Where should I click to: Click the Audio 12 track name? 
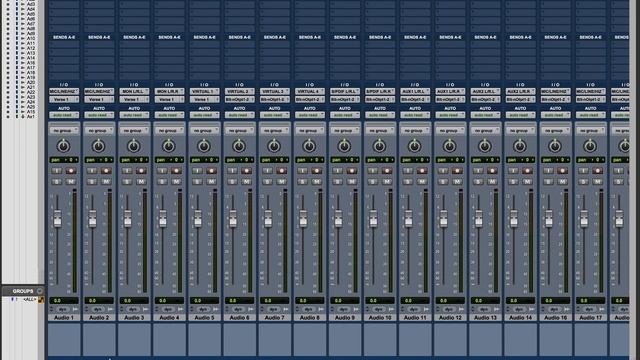point(450,318)
